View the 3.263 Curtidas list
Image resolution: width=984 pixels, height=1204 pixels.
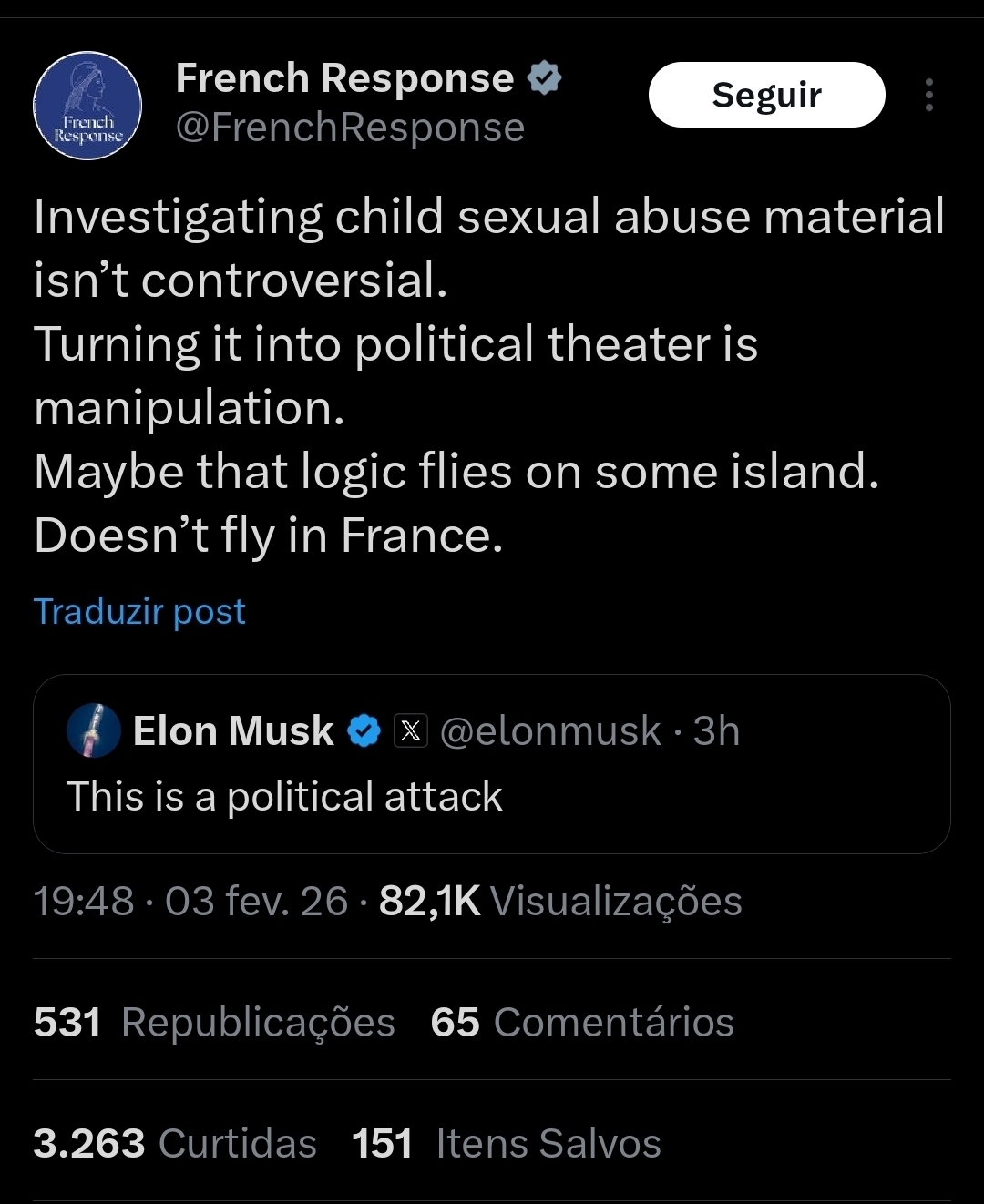tap(175, 1143)
